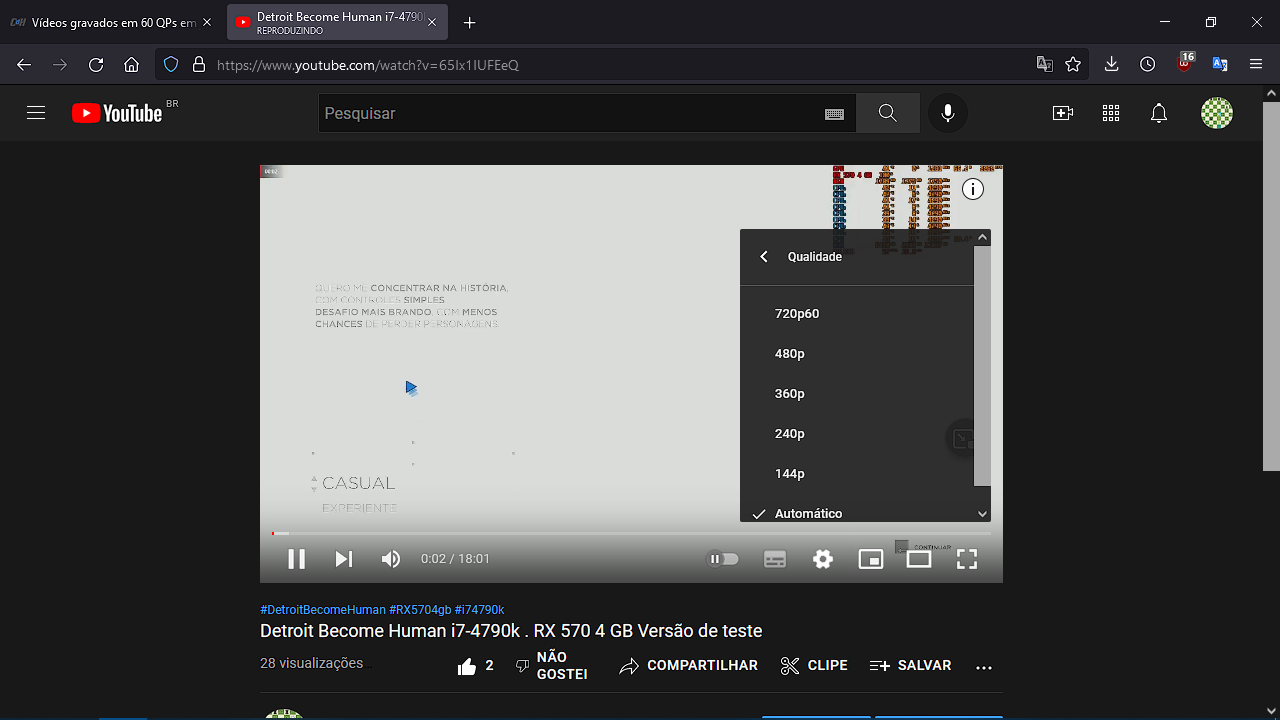Image resolution: width=1280 pixels, height=720 pixels.
Task: Open the translate extension toolbar icon
Action: click(1220, 65)
